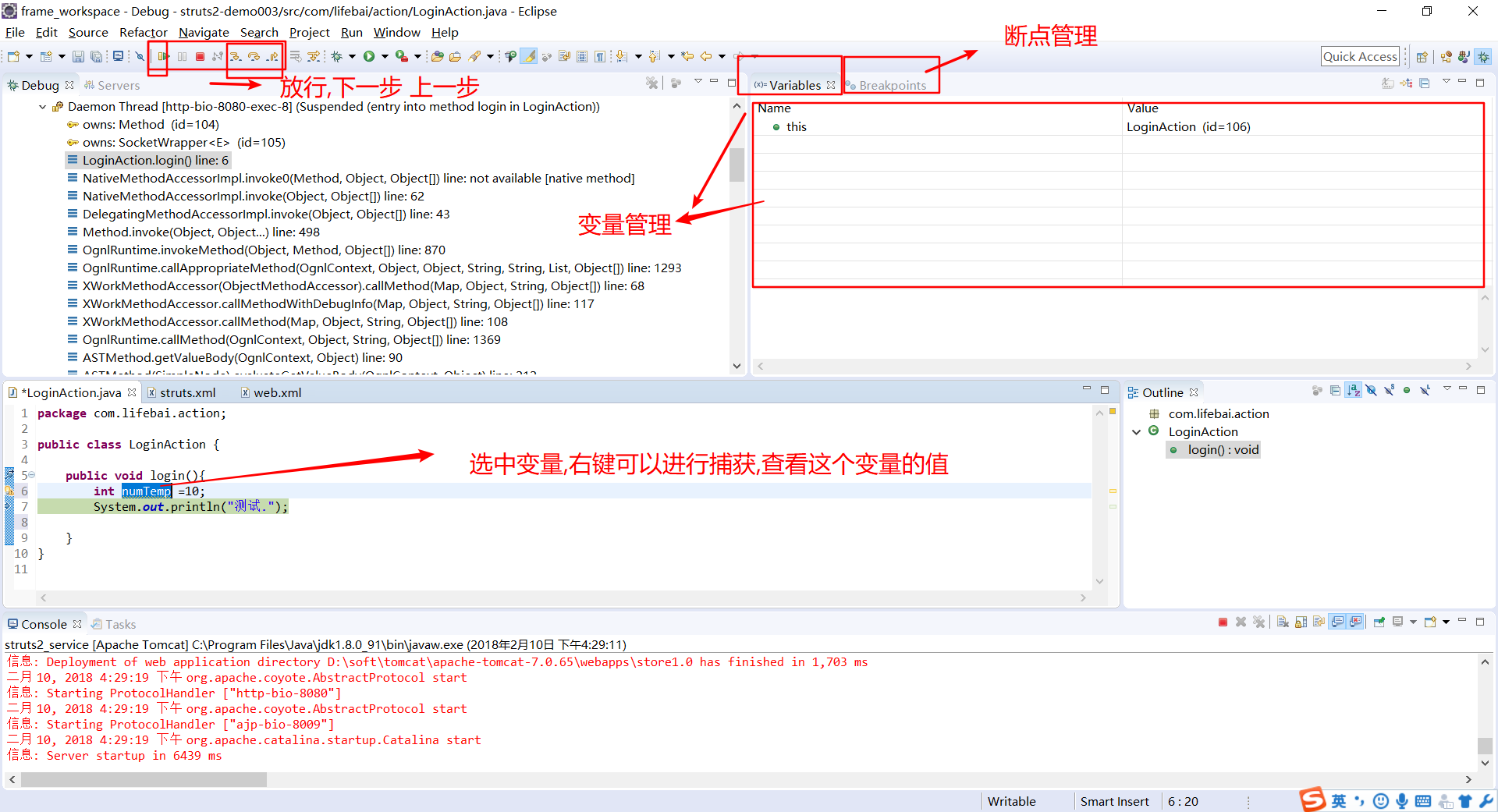The image size is (1498, 812).
Task: Switch Sogou input language in the taskbar
Action: click(1339, 800)
